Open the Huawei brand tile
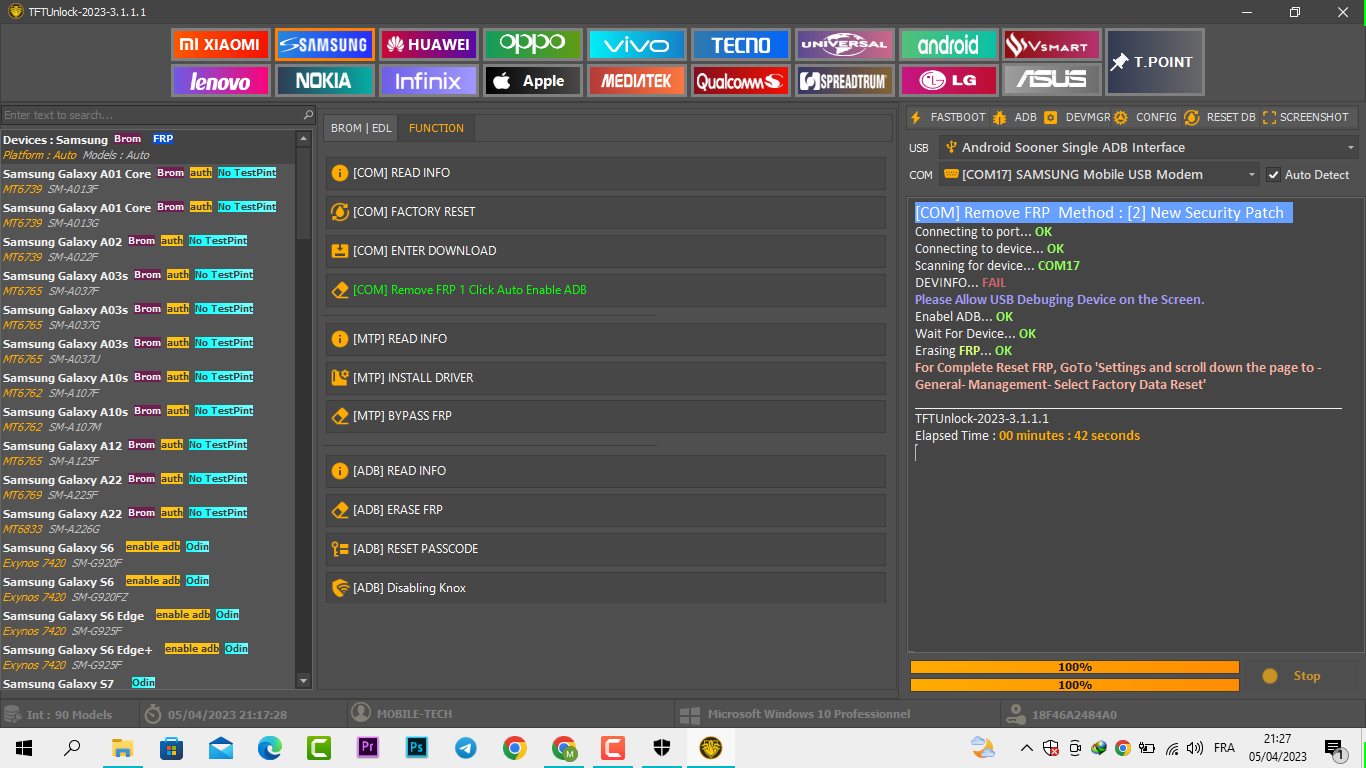The image size is (1366, 768). (428, 44)
